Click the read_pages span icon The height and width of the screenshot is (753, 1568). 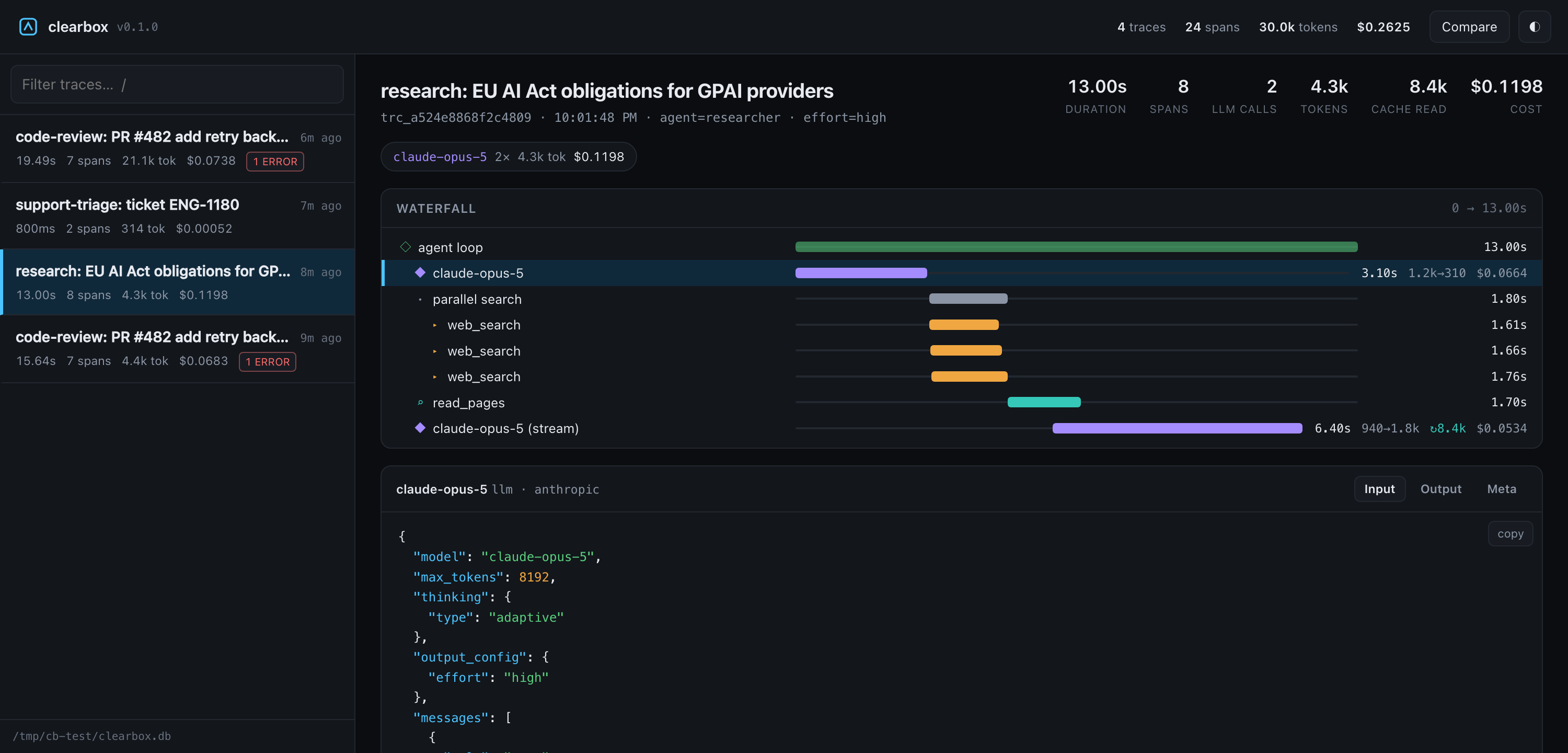tap(420, 402)
